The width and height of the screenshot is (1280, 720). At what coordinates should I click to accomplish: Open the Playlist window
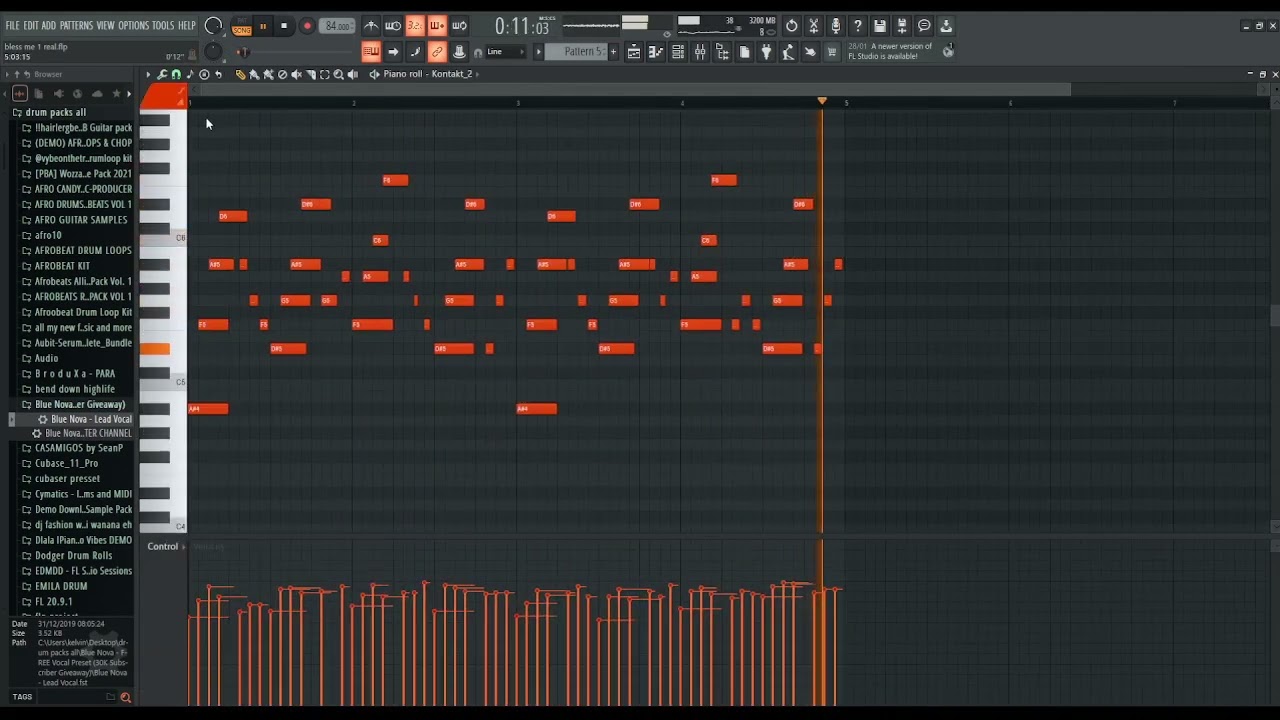(x=634, y=52)
